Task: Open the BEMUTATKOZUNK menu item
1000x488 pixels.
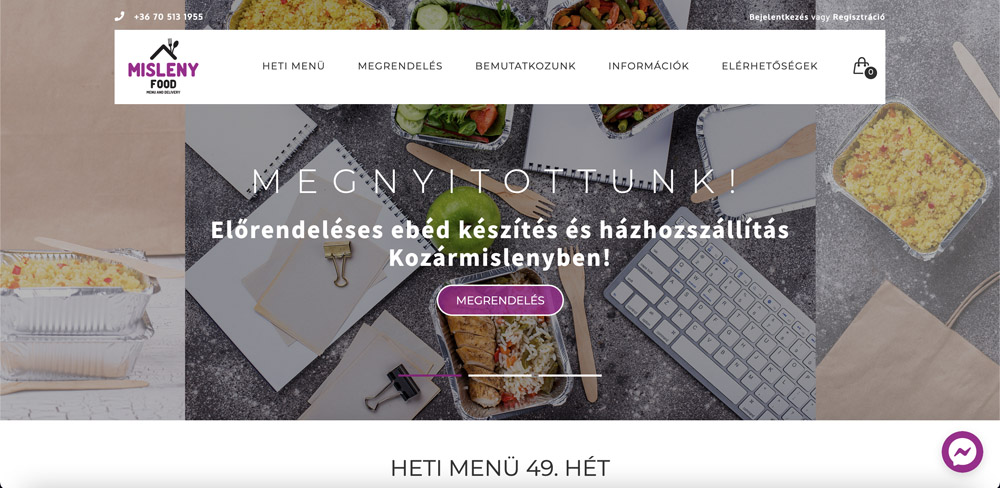Action: (526, 66)
